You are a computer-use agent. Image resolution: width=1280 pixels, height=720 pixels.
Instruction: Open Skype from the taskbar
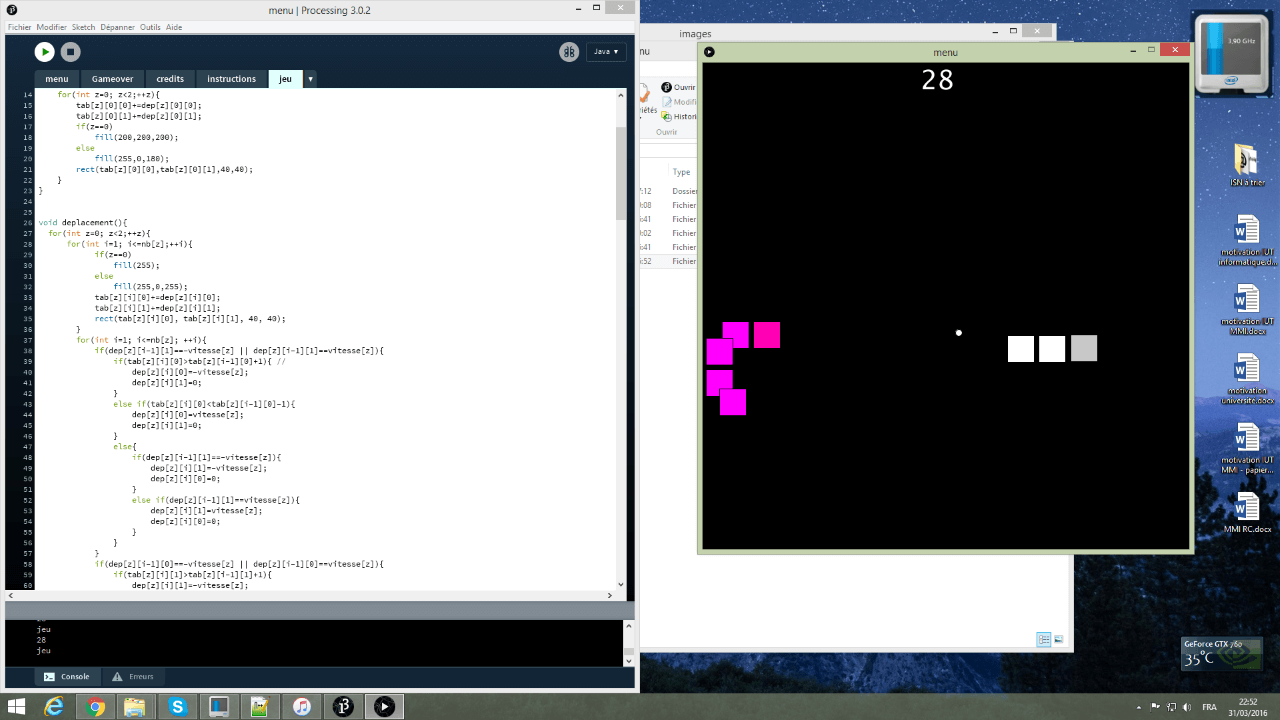click(x=178, y=707)
